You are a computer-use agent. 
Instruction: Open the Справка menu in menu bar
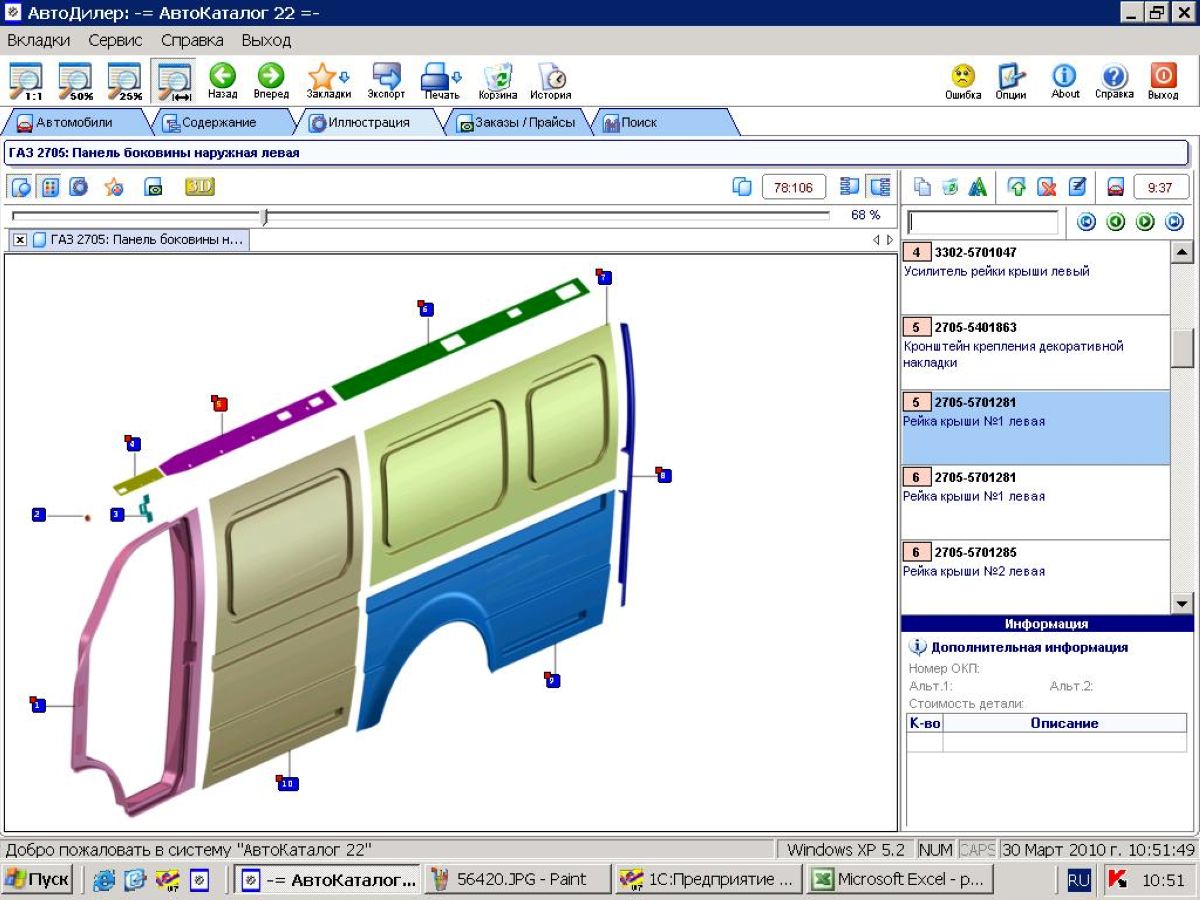coord(192,40)
